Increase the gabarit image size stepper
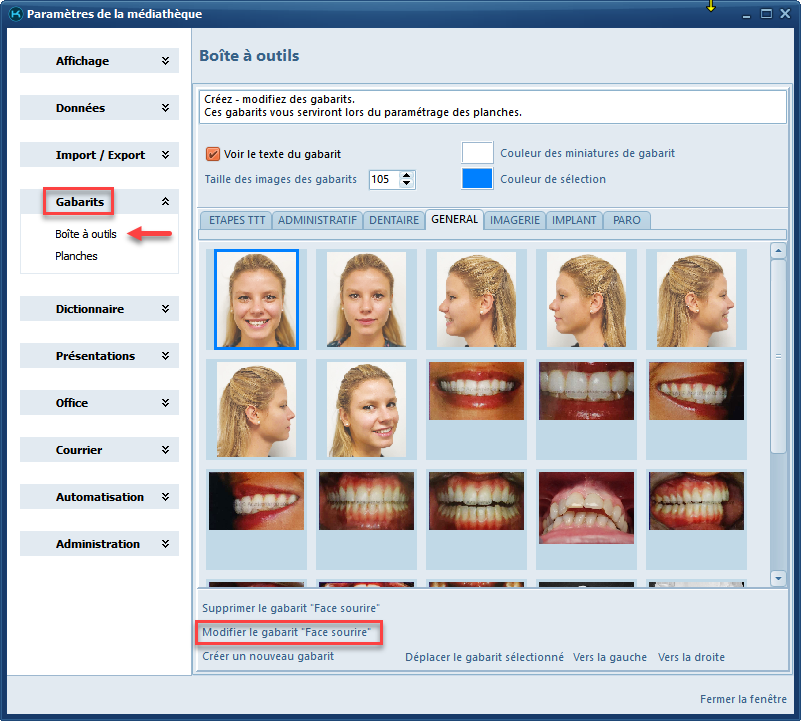The width and height of the screenshot is (801, 721). 406,175
